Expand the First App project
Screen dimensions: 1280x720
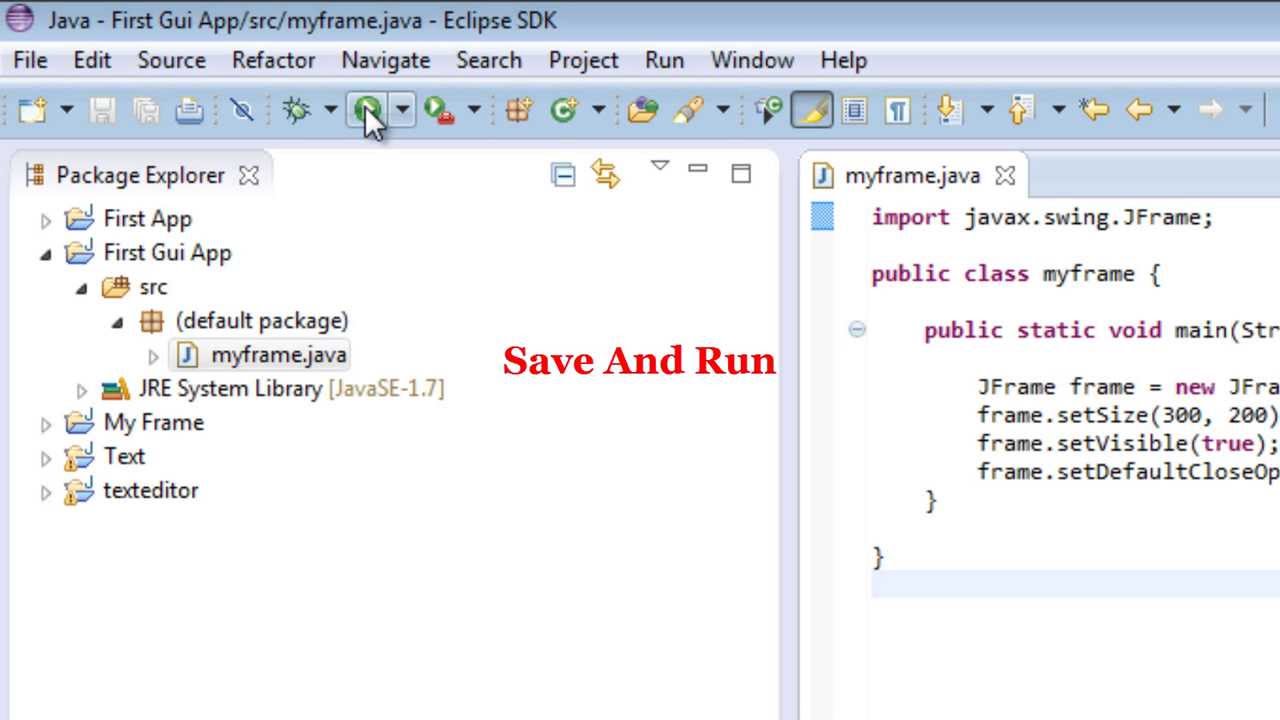pos(45,220)
